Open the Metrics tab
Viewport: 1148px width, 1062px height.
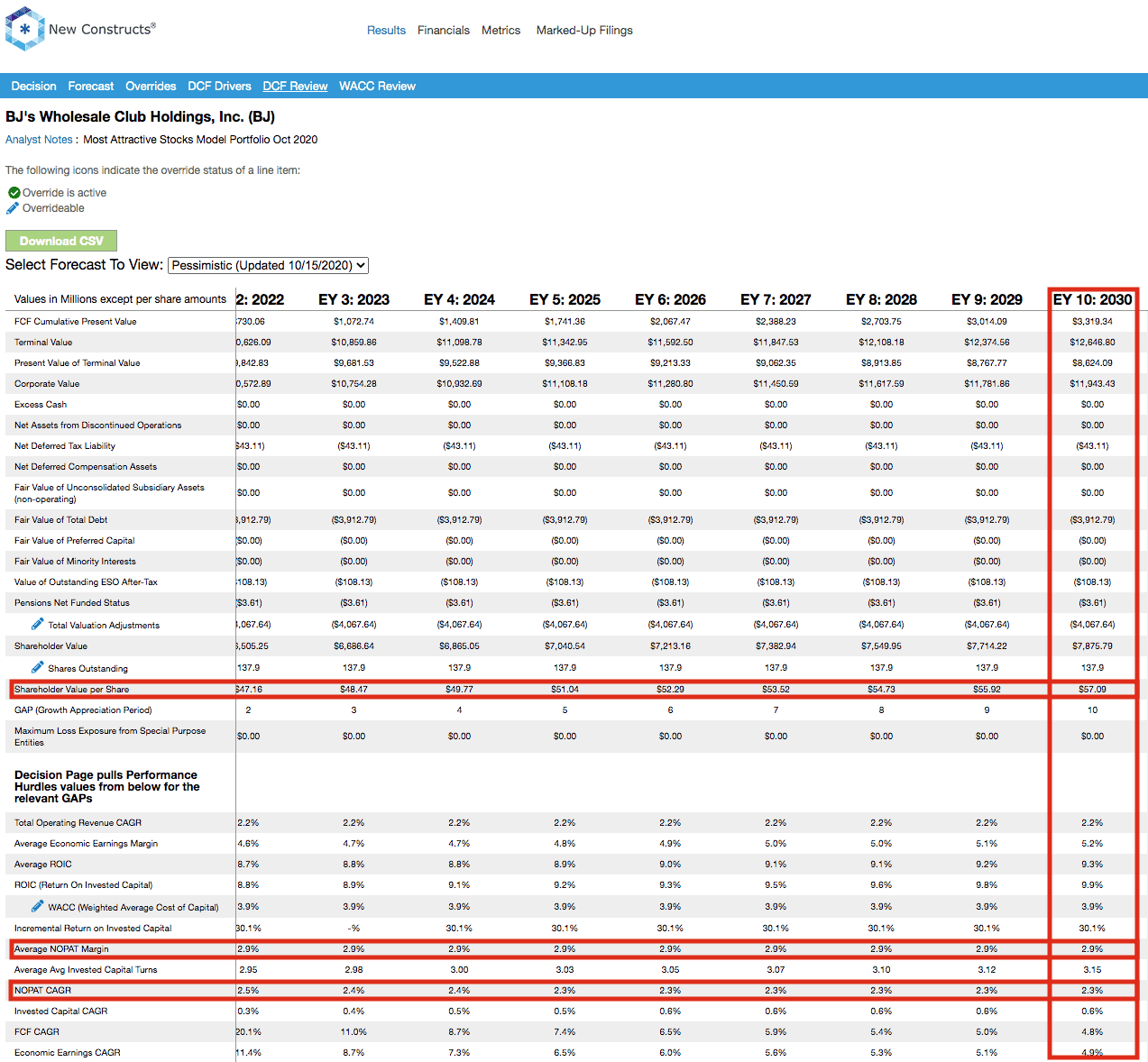pyautogui.click(x=501, y=30)
